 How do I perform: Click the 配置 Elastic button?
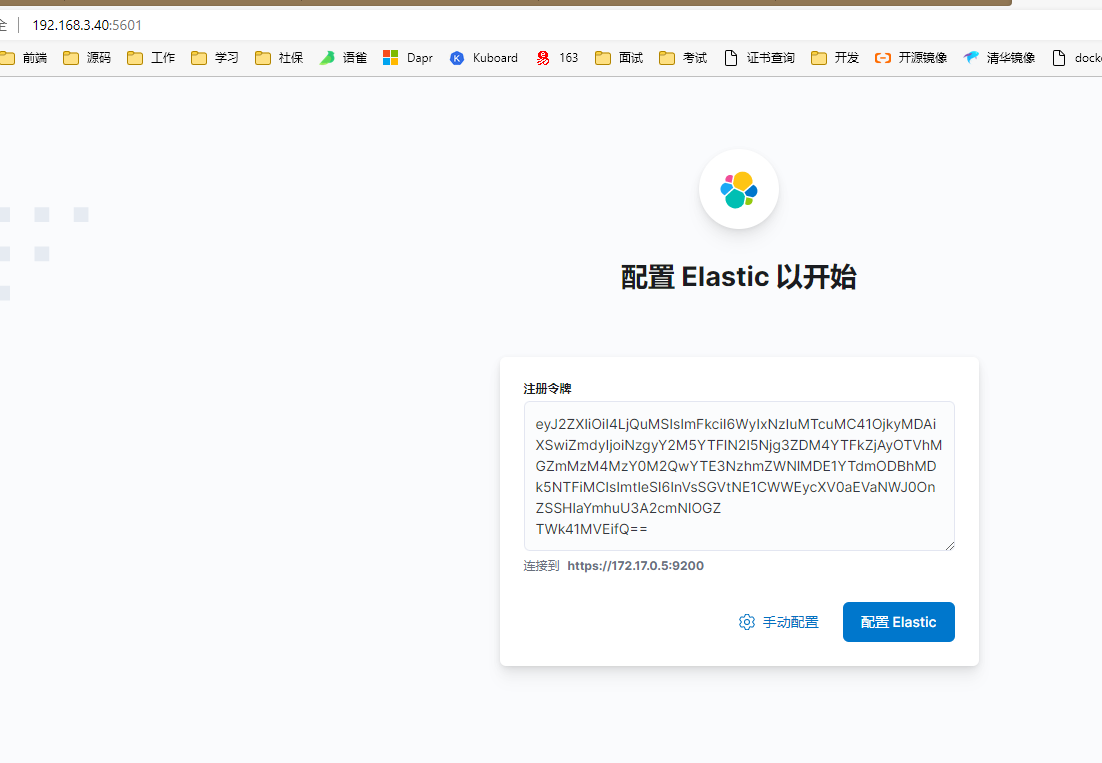coord(898,622)
